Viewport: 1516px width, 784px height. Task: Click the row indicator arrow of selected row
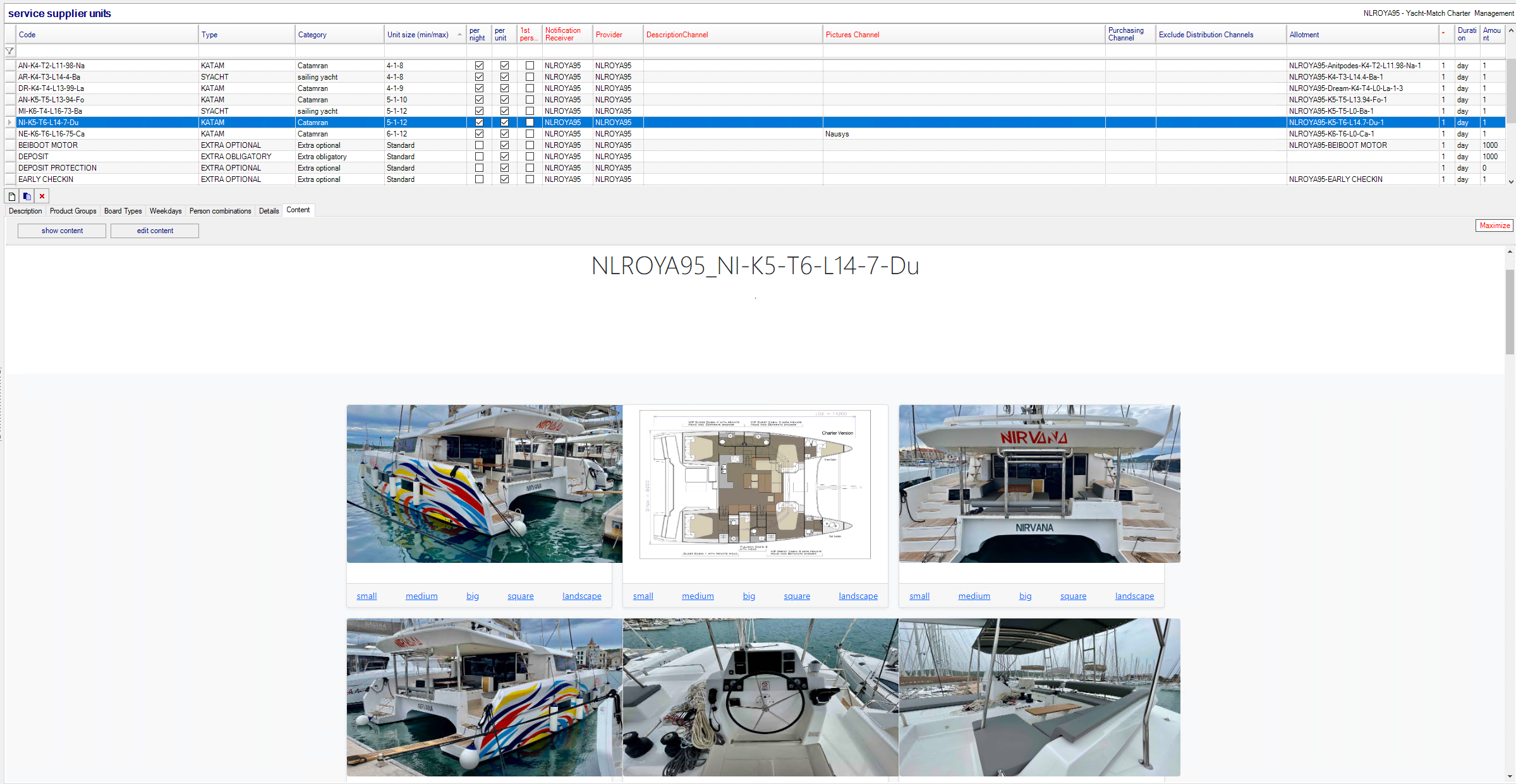(x=9, y=123)
